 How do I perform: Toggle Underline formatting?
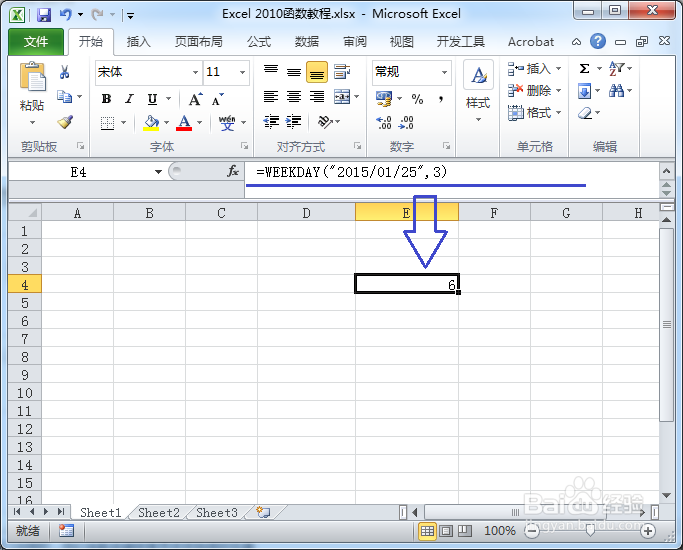tap(152, 99)
